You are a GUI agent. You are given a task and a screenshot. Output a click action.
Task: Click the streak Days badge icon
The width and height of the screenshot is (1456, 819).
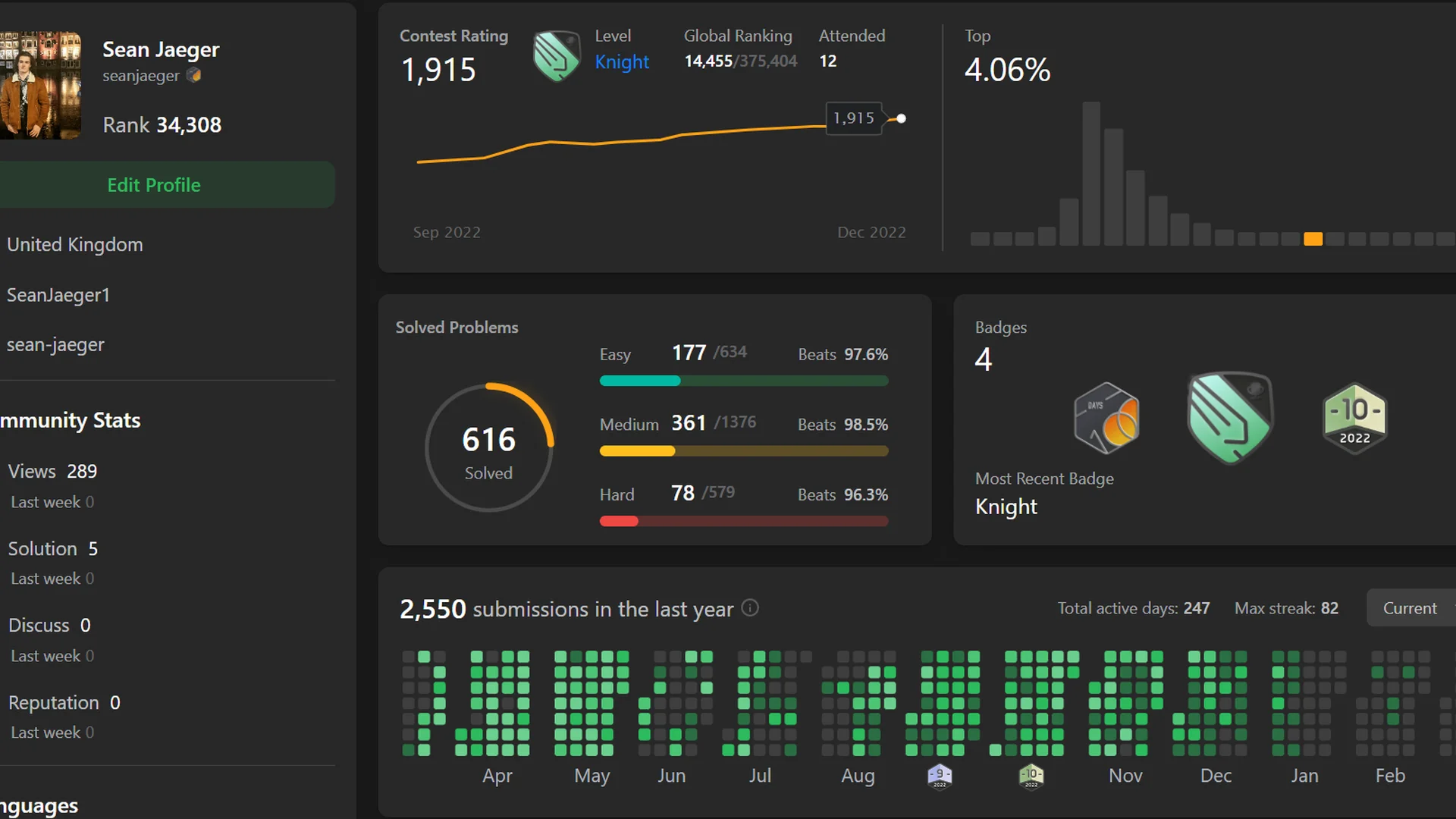(1106, 418)
